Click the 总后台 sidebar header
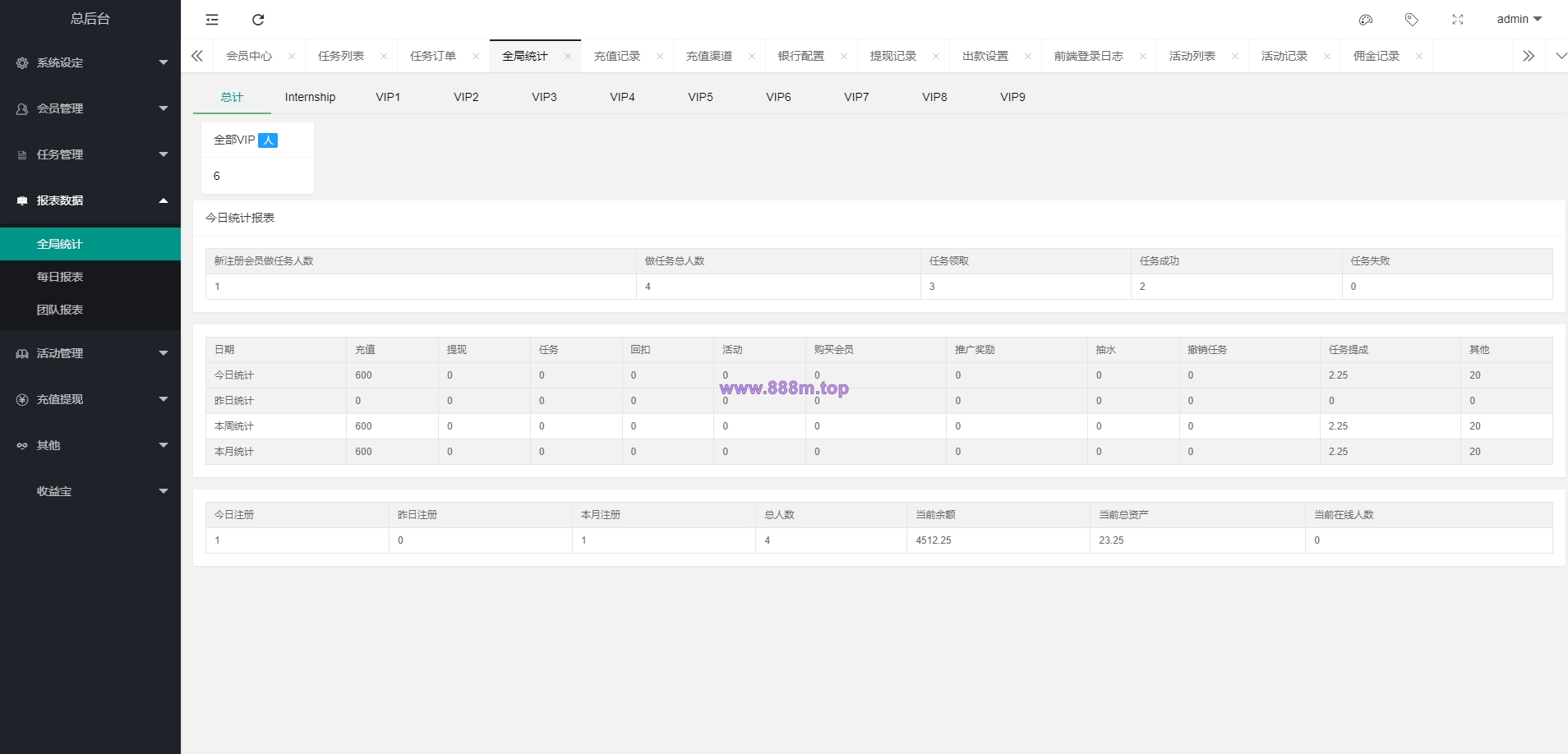The image size is (1568, 754). pyautogui.click(x=90, y=19)
